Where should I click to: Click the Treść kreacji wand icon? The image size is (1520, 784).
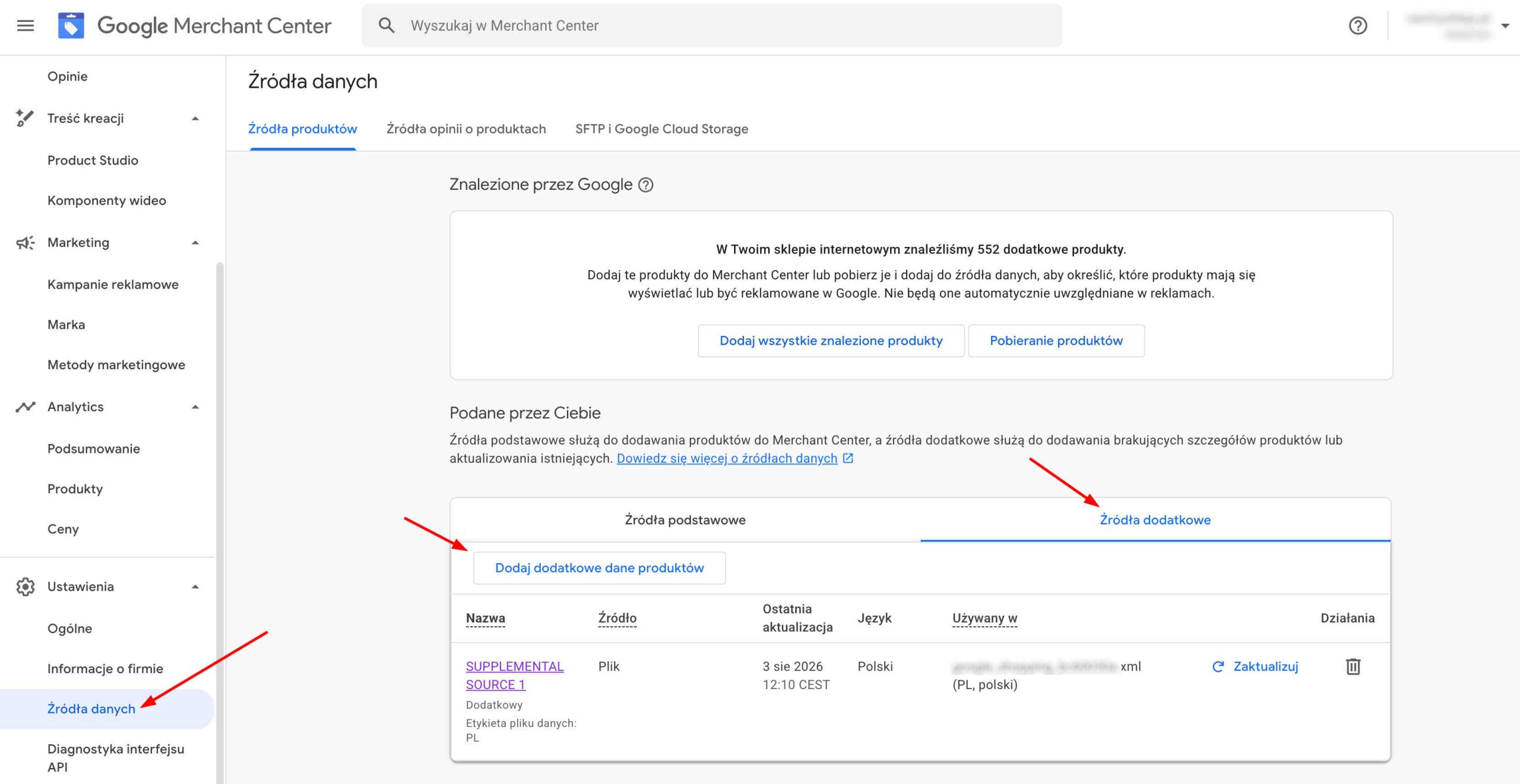(24, 118)
